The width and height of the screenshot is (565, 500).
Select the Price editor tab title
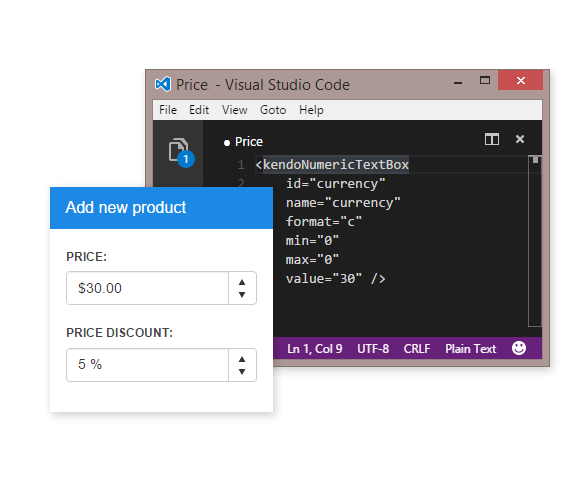pyautogui.click(x=249, y=142)
